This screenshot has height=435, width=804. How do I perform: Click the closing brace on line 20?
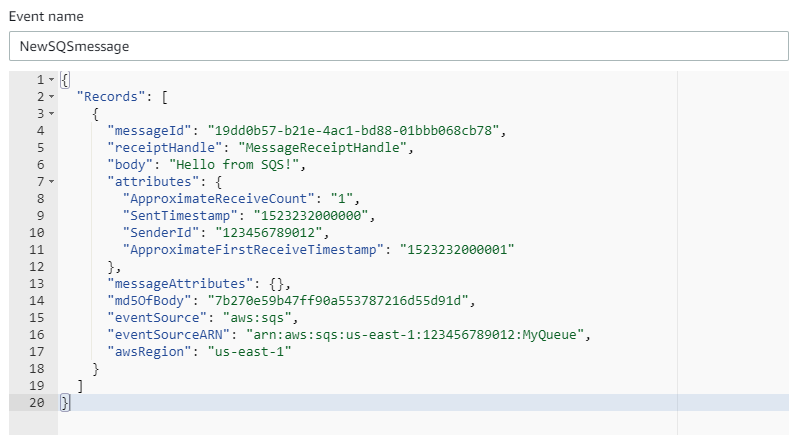(65, 403)
